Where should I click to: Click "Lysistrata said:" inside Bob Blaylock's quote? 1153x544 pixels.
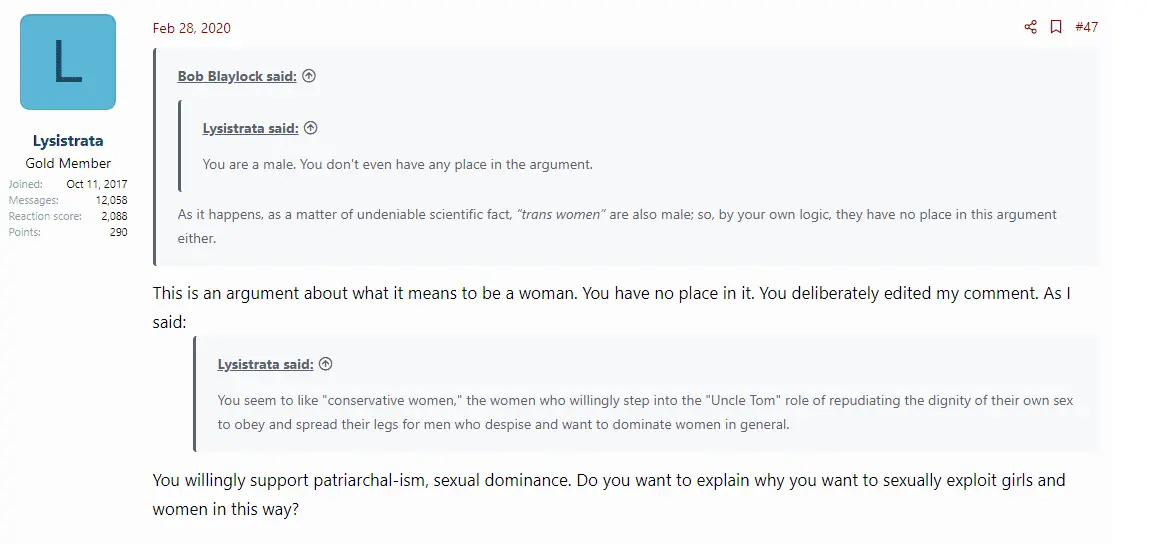tap(250, 128)
